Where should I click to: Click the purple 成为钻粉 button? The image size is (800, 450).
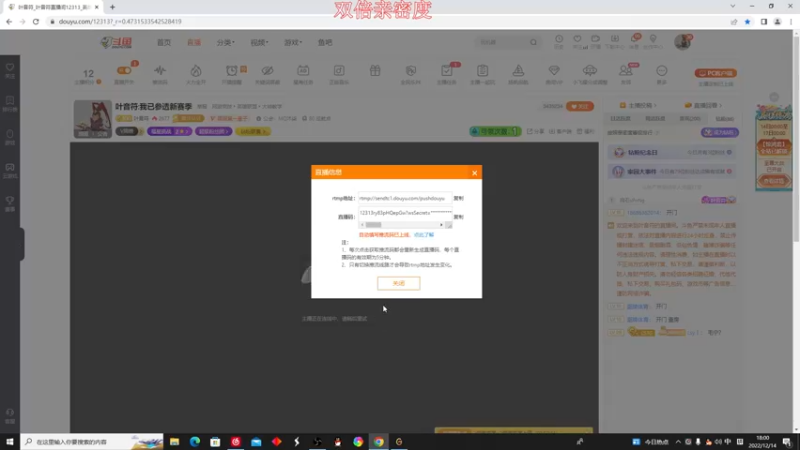tap(719, 132)
